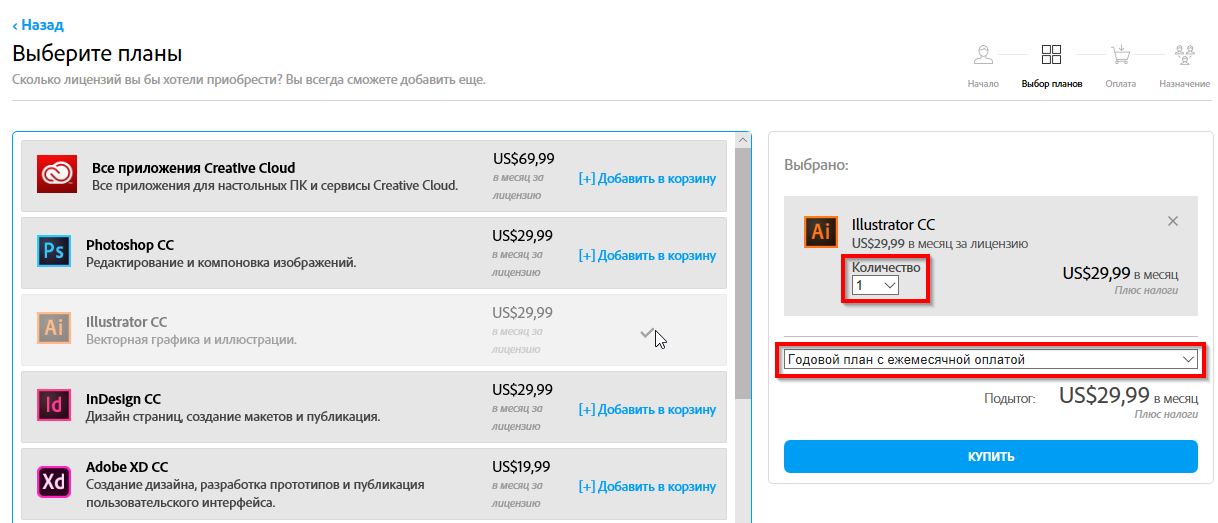
Task: Add InDesign CC to the cart
Action: click(647, 409)
